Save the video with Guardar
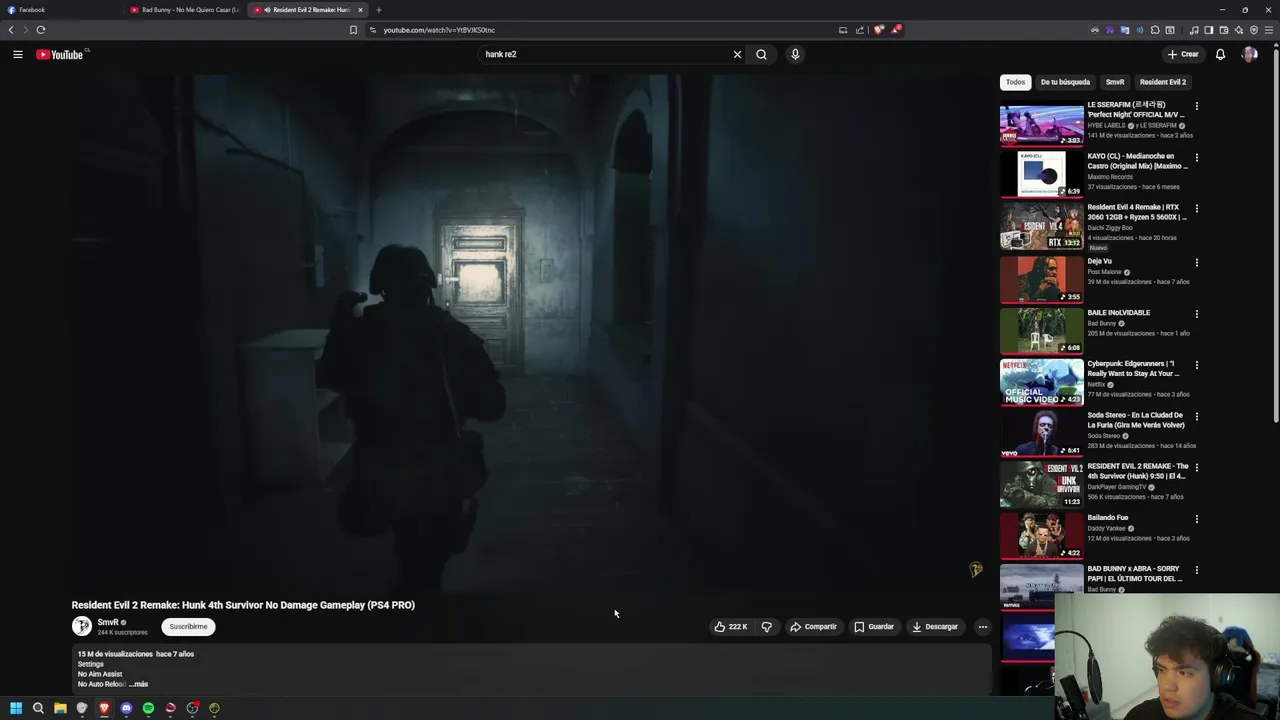 coord(874,627)
